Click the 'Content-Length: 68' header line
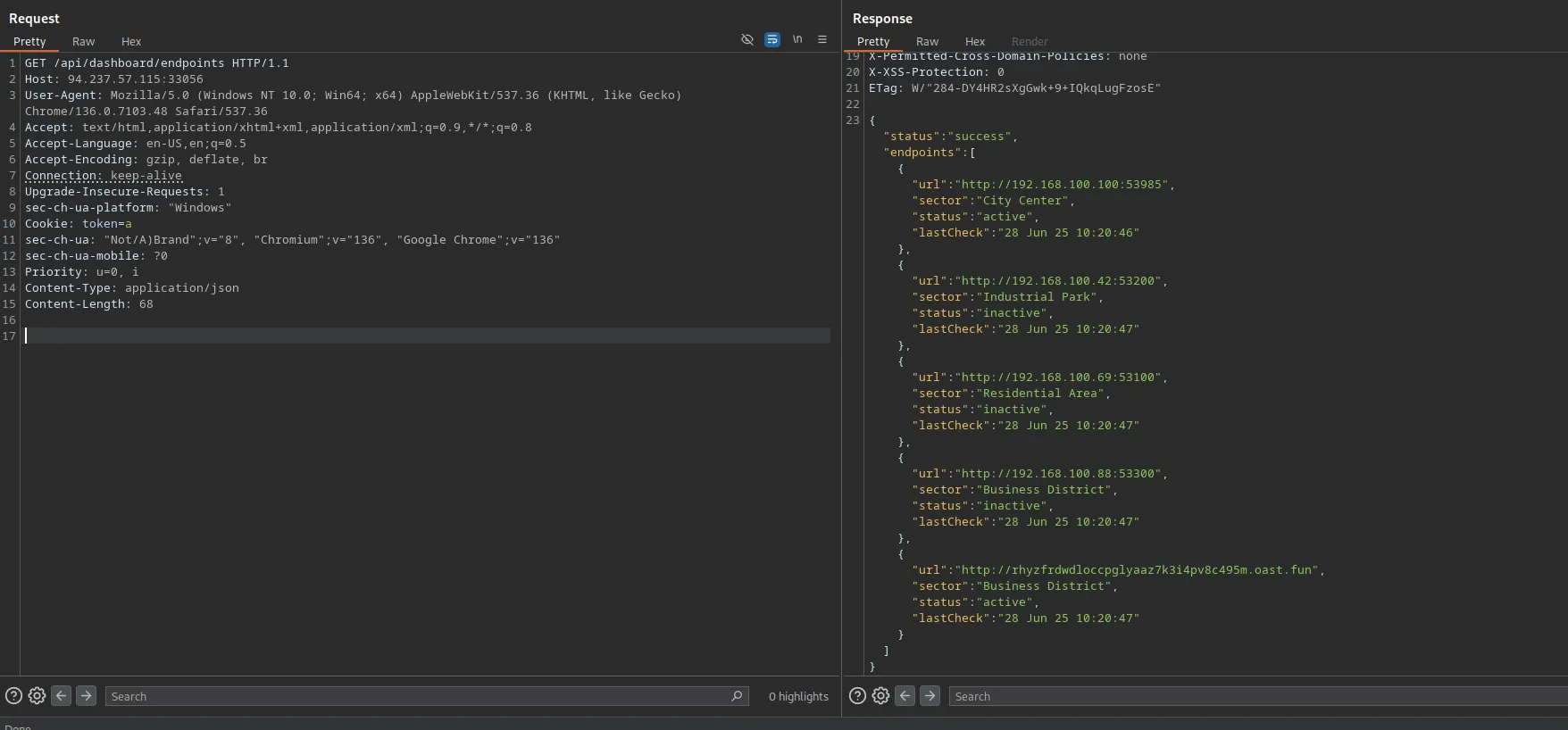The image size is (1568, 730). [89, 304]
